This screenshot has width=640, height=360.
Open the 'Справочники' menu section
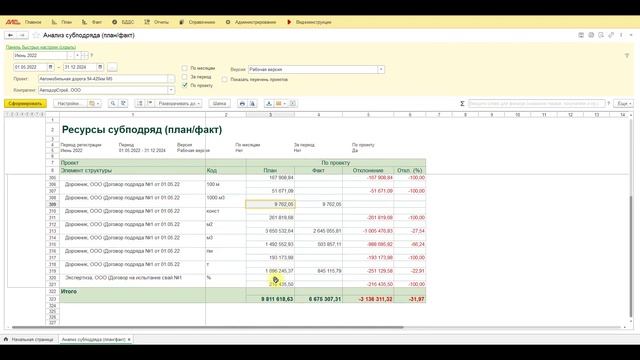click(x=198, y=22)
